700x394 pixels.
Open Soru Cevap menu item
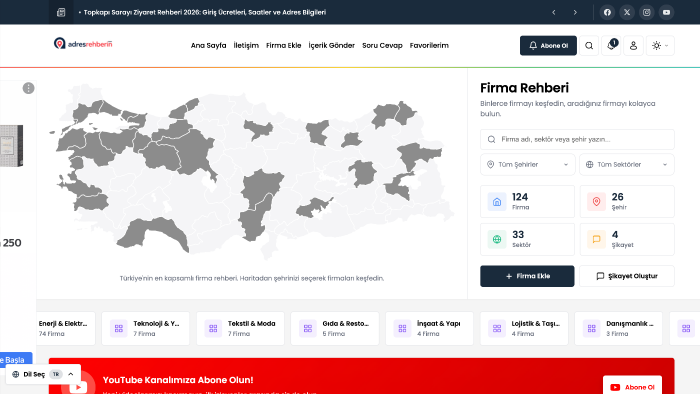[382, 46]
